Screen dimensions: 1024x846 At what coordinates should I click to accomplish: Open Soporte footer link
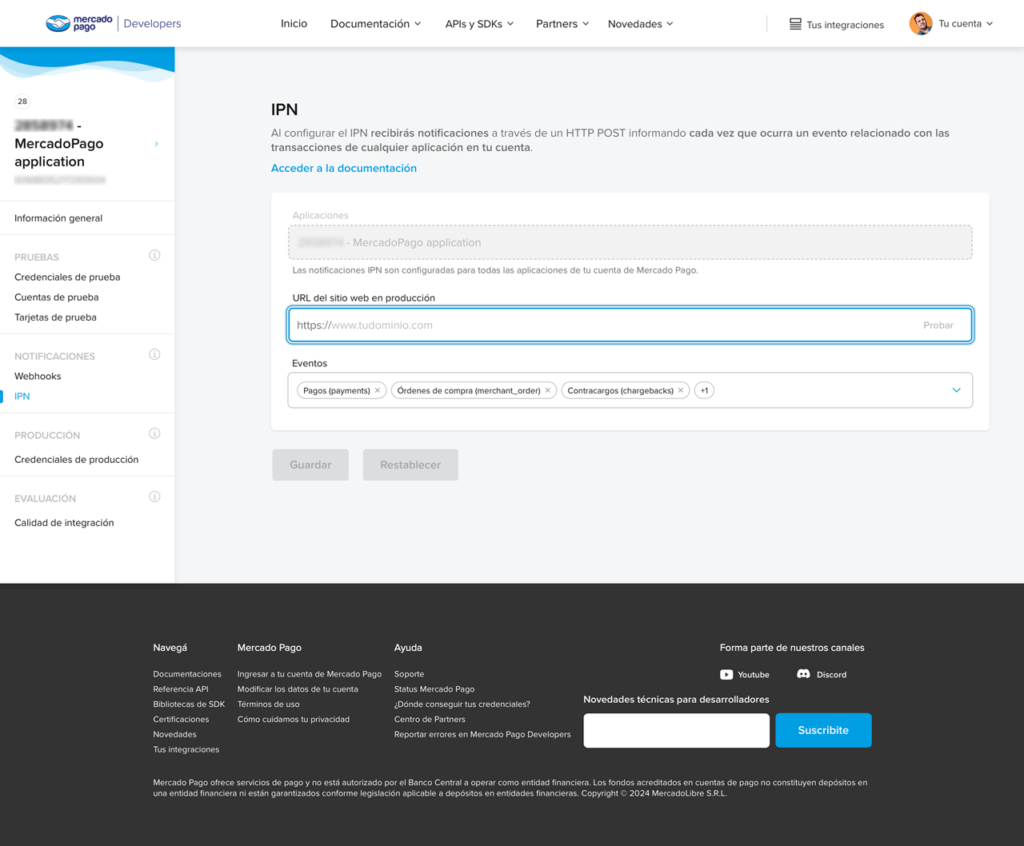(x=409, y=674)
